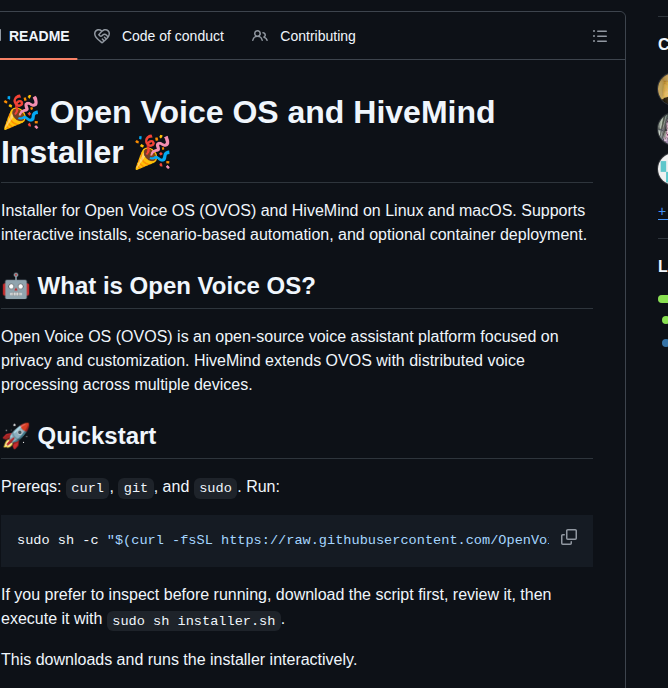Click the languages bar in the sidebar
Screen dimensions: 668x688
[663, 299]
